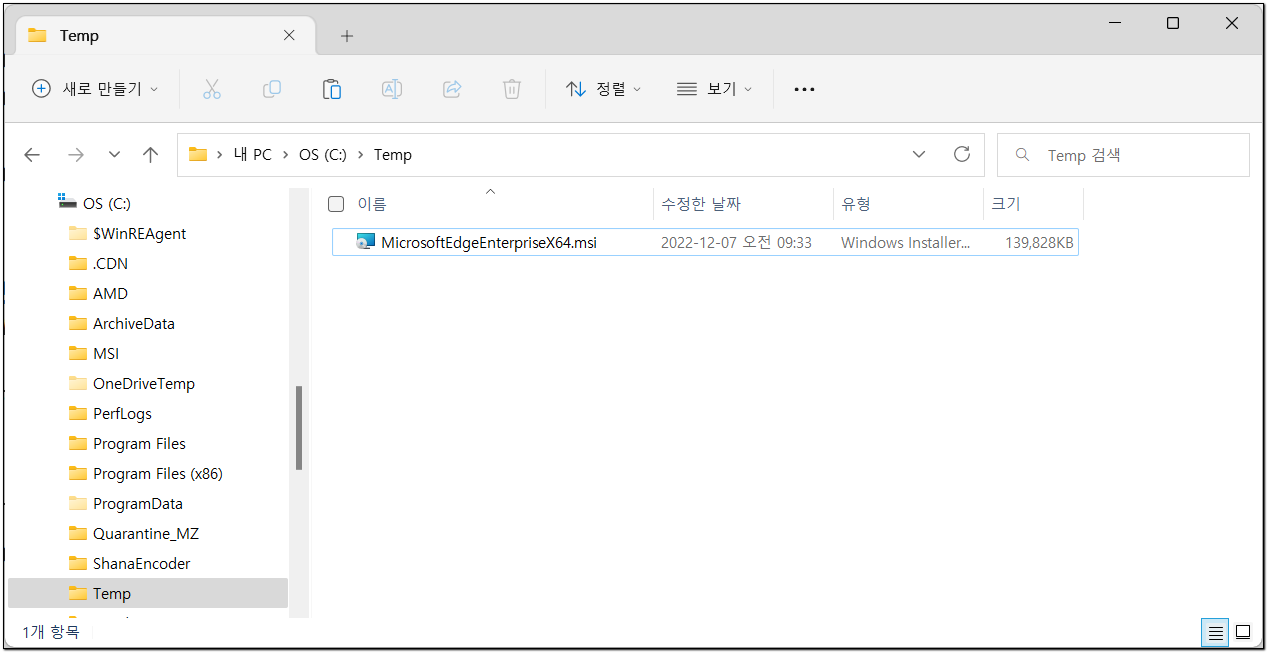Click the Cut scissors icon in toolbar
Viewport: 1268px width, 653px height.
(211, 89)
